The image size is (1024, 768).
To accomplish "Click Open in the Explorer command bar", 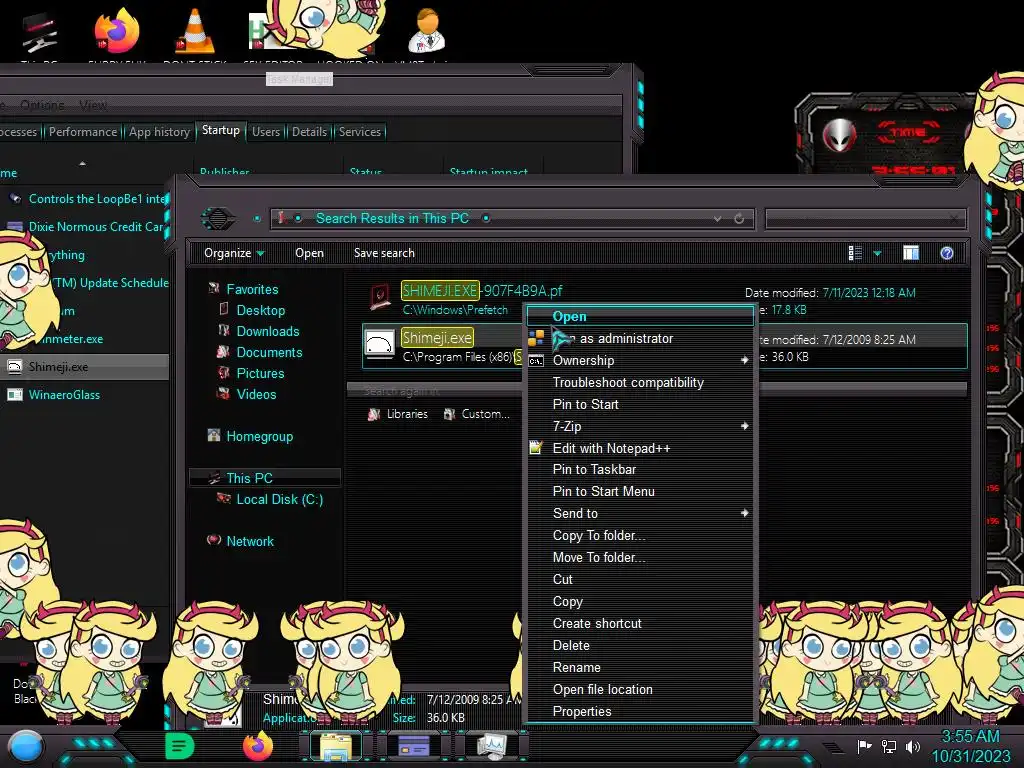I will pos(309,253).
